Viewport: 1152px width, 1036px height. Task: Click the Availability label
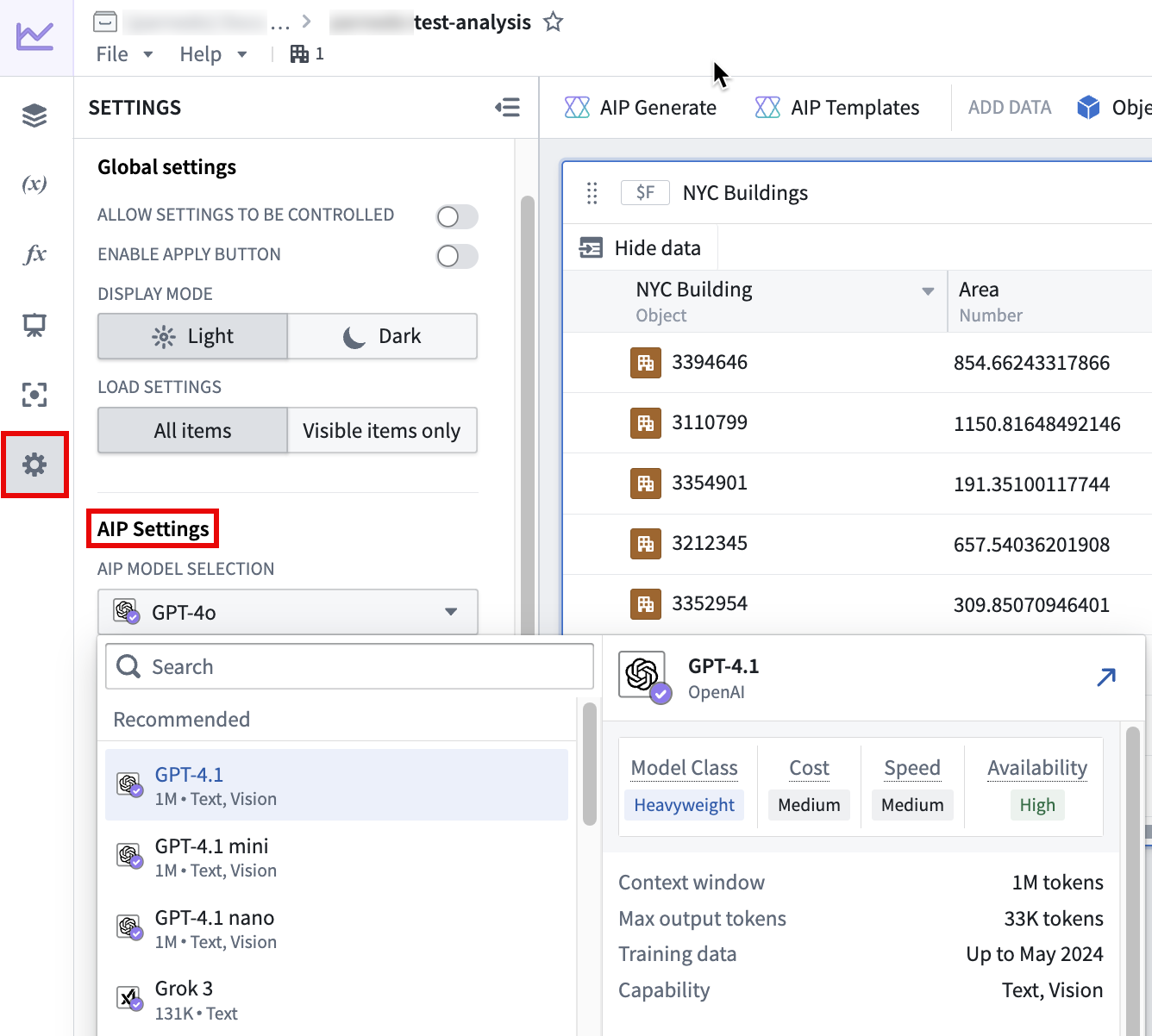tap(1037, 768)
